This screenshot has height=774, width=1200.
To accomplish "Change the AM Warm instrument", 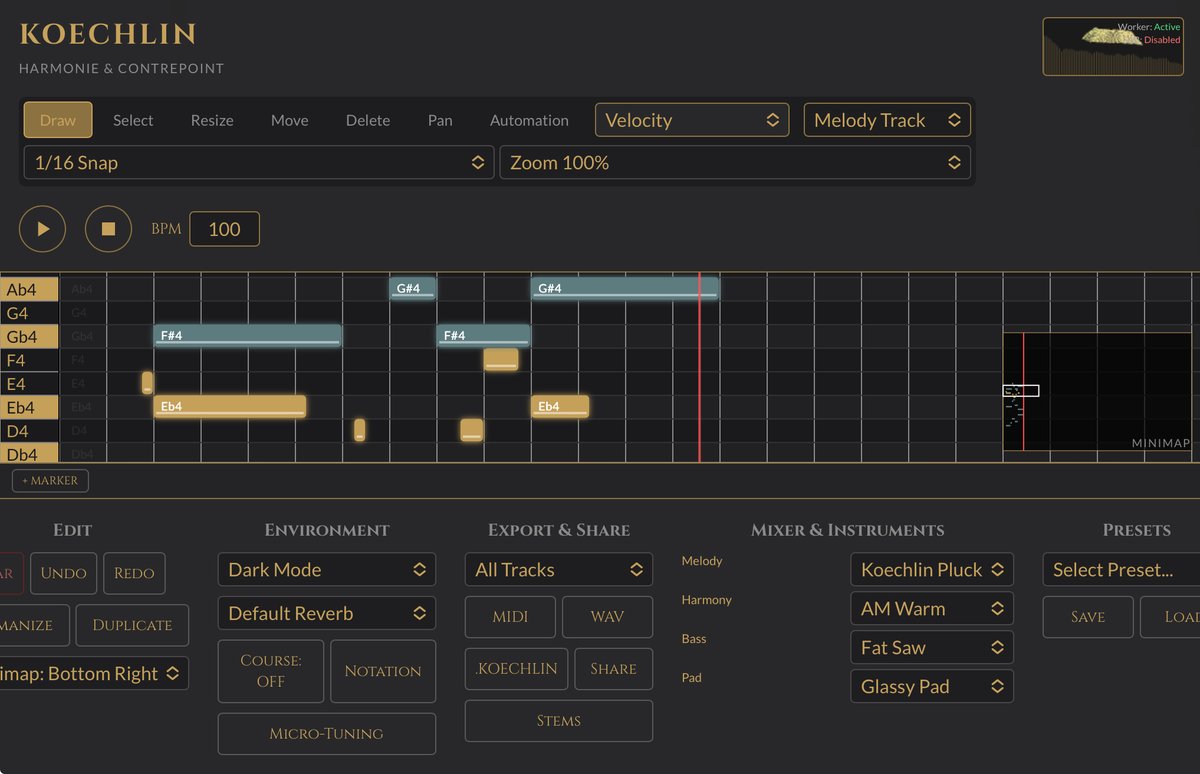I will pos(932,609).
